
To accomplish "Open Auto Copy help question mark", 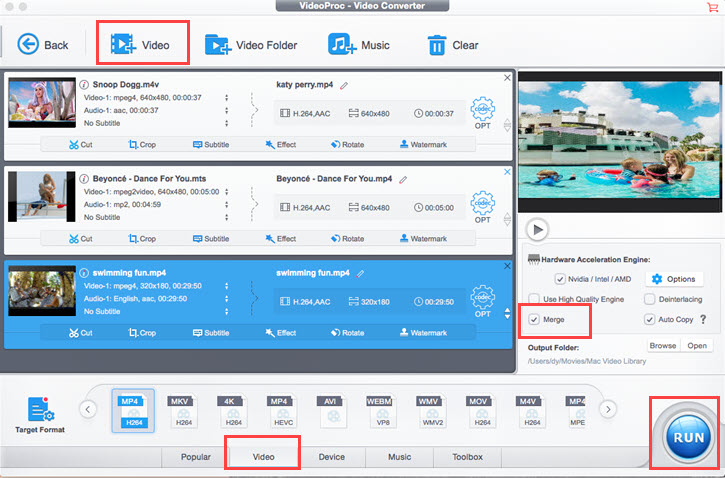I will [703, 319].
